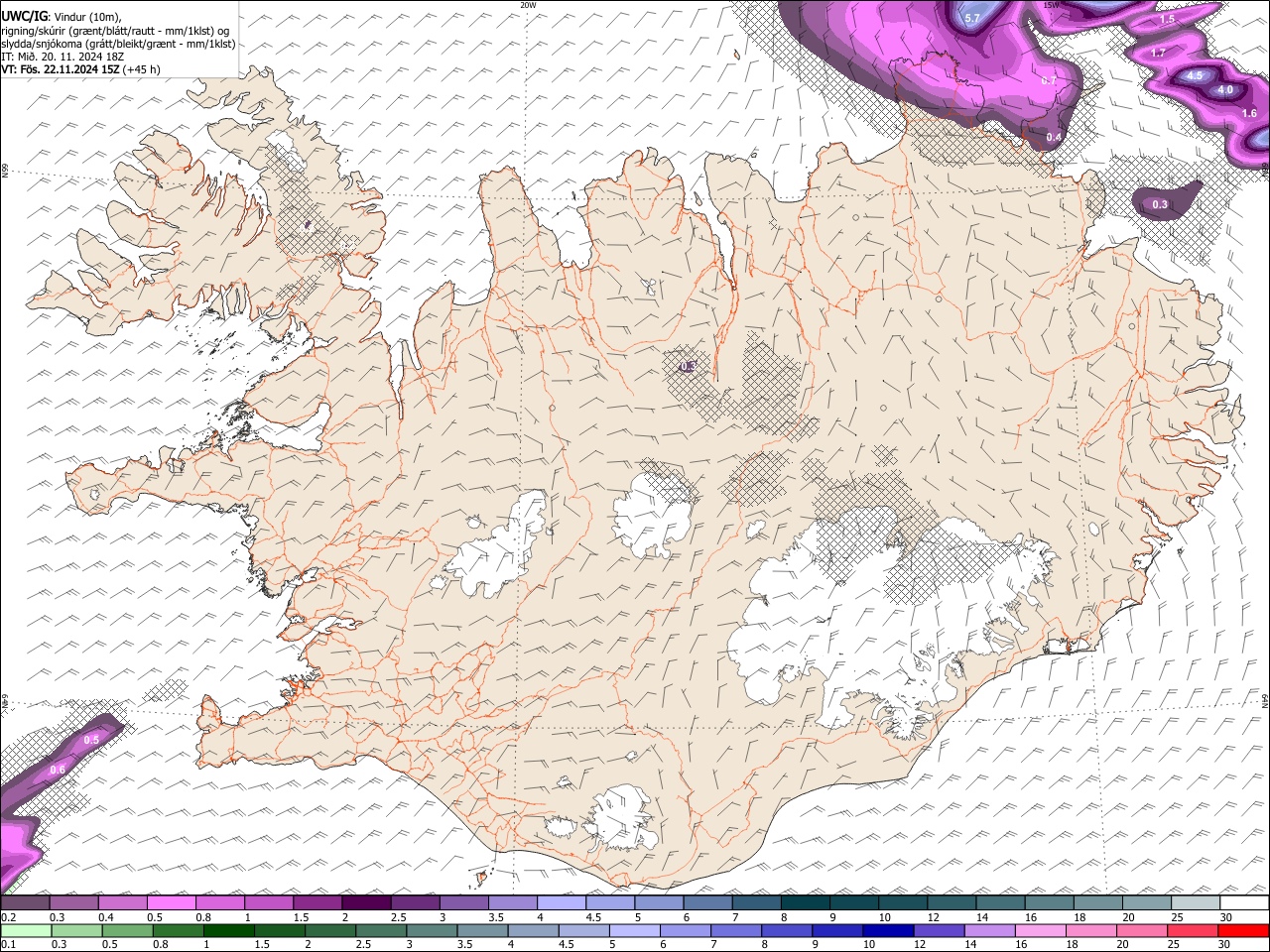Click the '0.3' label in the central highlands
This screenshot has width=1270, height=952.
688,367
